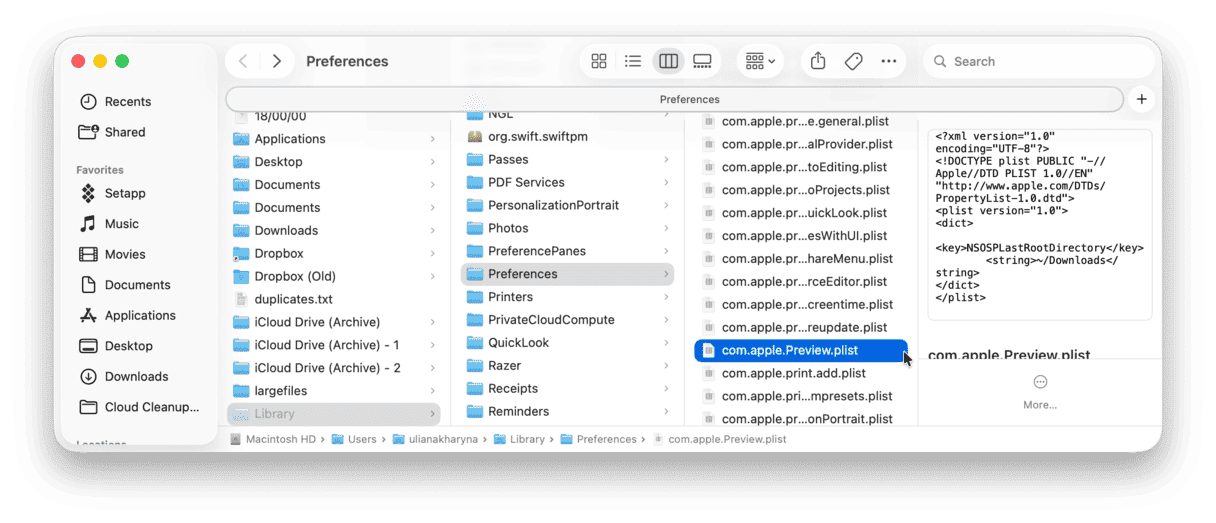Click Macintosh HD in path bar

coord(273,439)
